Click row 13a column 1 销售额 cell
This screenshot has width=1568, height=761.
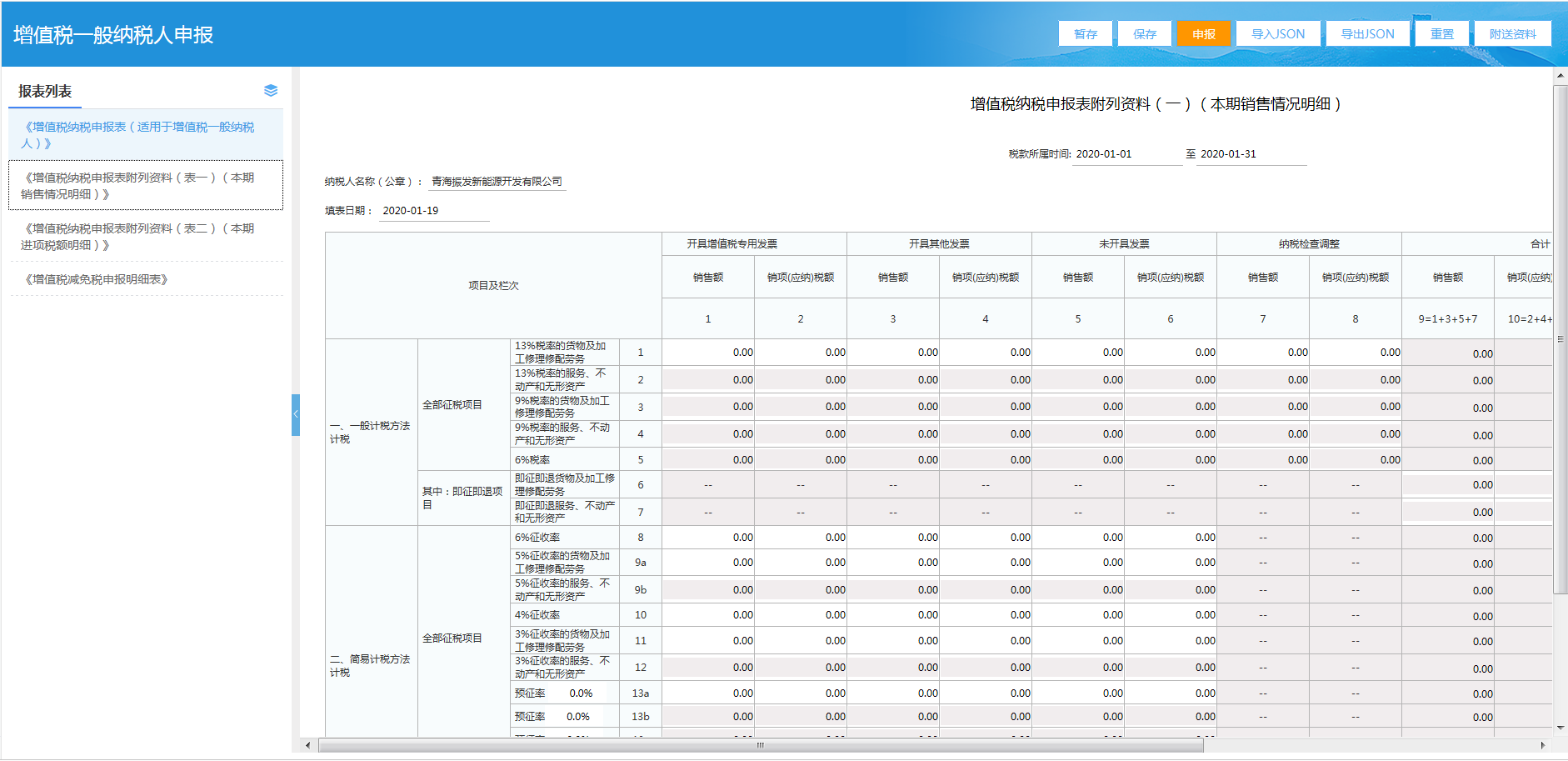(708, 693)
